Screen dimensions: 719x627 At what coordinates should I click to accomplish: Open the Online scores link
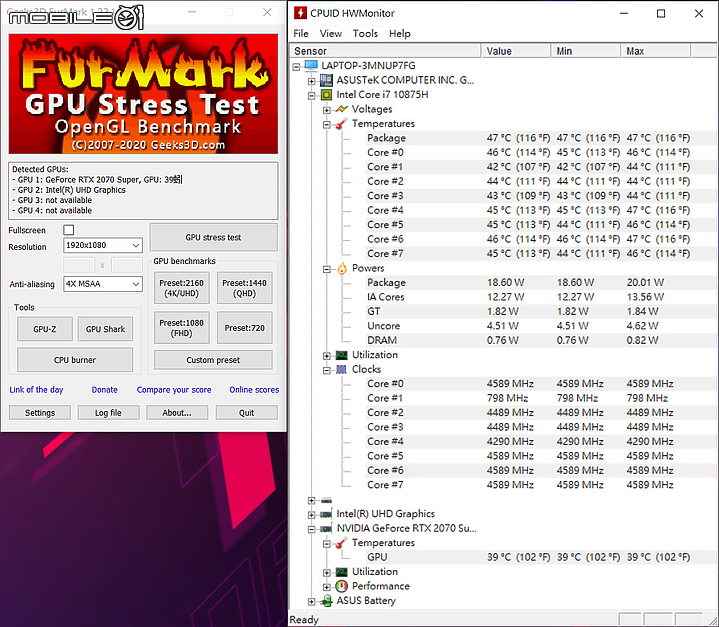tap(254, 389)
